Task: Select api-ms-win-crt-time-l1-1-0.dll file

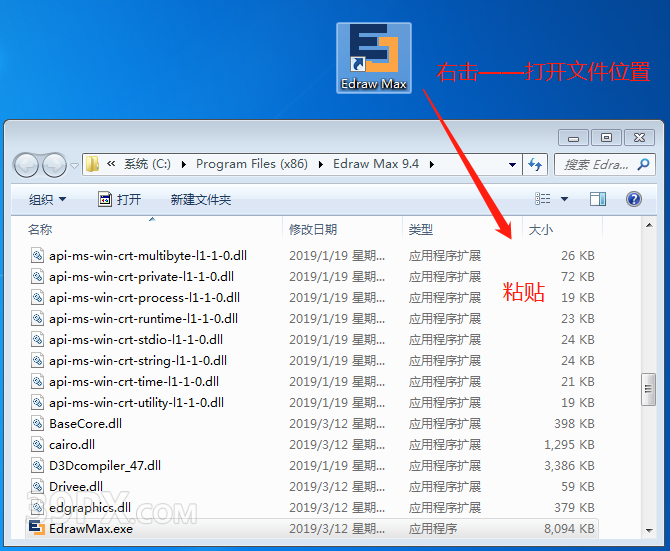Action: (134, 381)
